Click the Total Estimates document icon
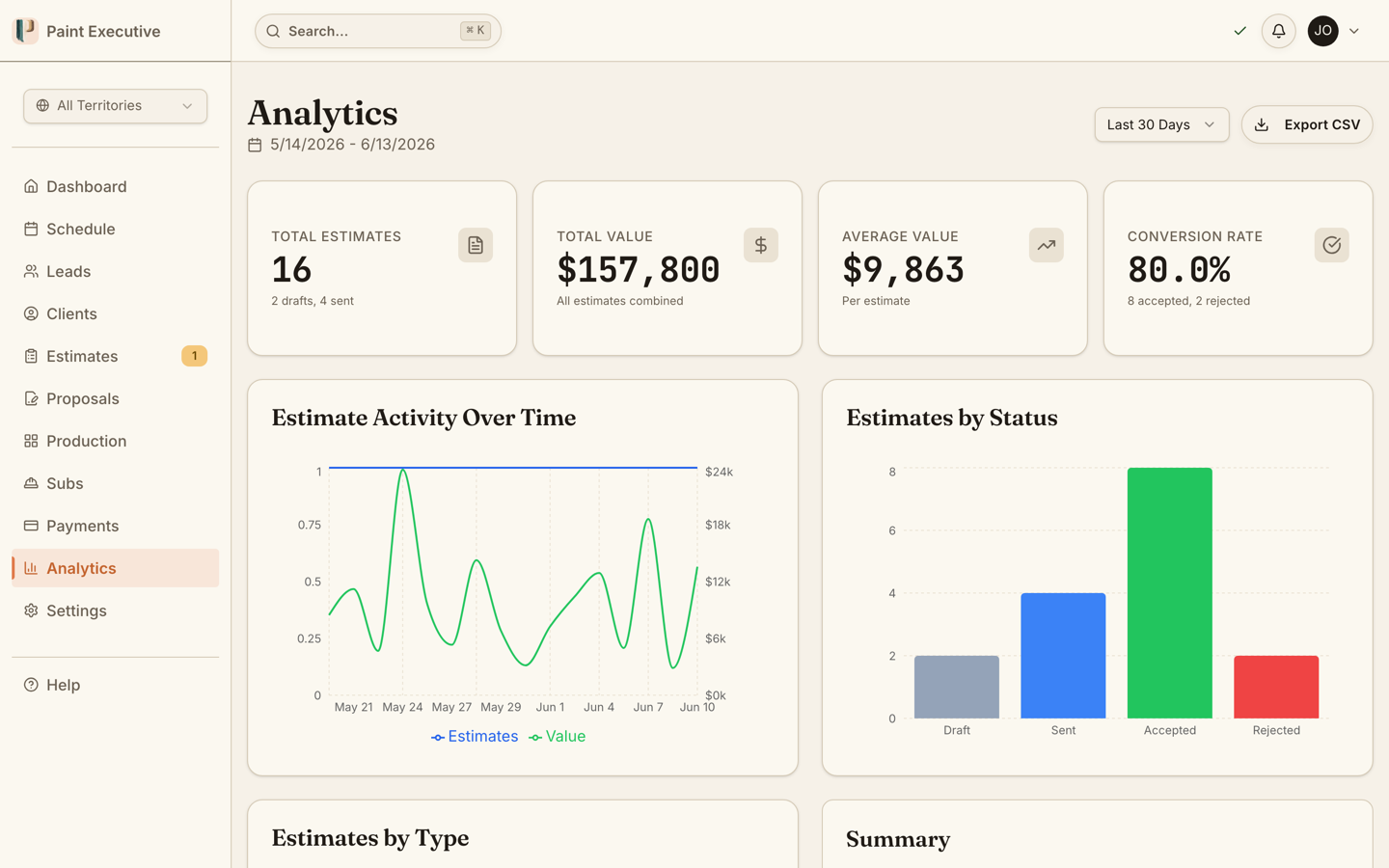1389x868 pixels. coord(476,245)
